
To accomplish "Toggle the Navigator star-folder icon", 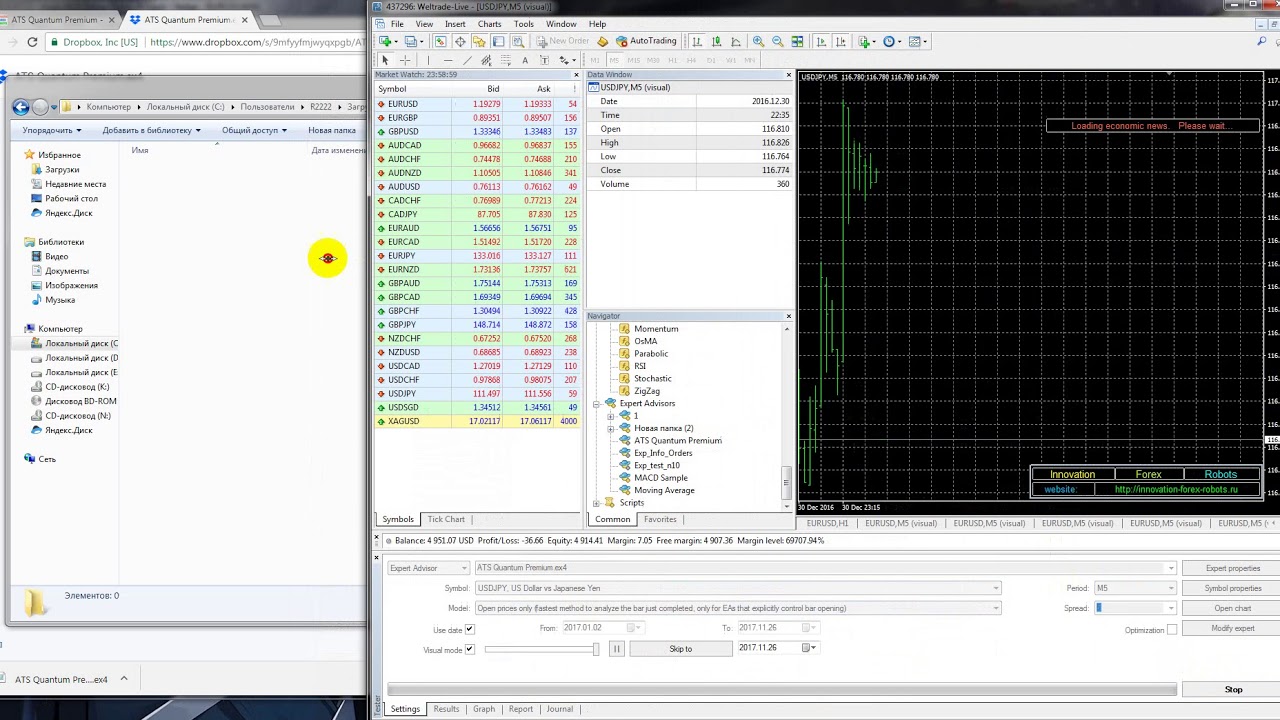I will tap(479, 41).
